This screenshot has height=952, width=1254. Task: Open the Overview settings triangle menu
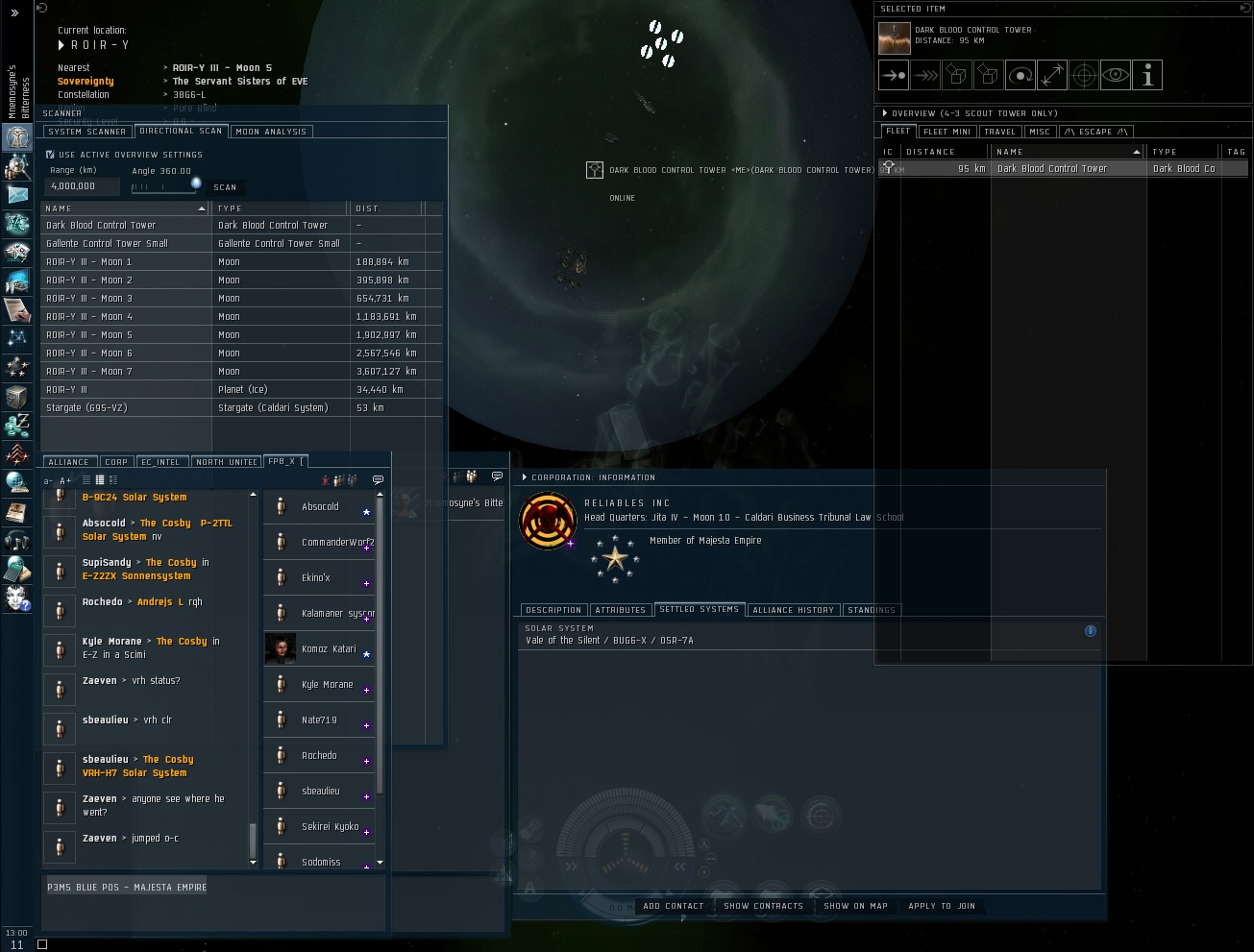[x=885, y=113]
